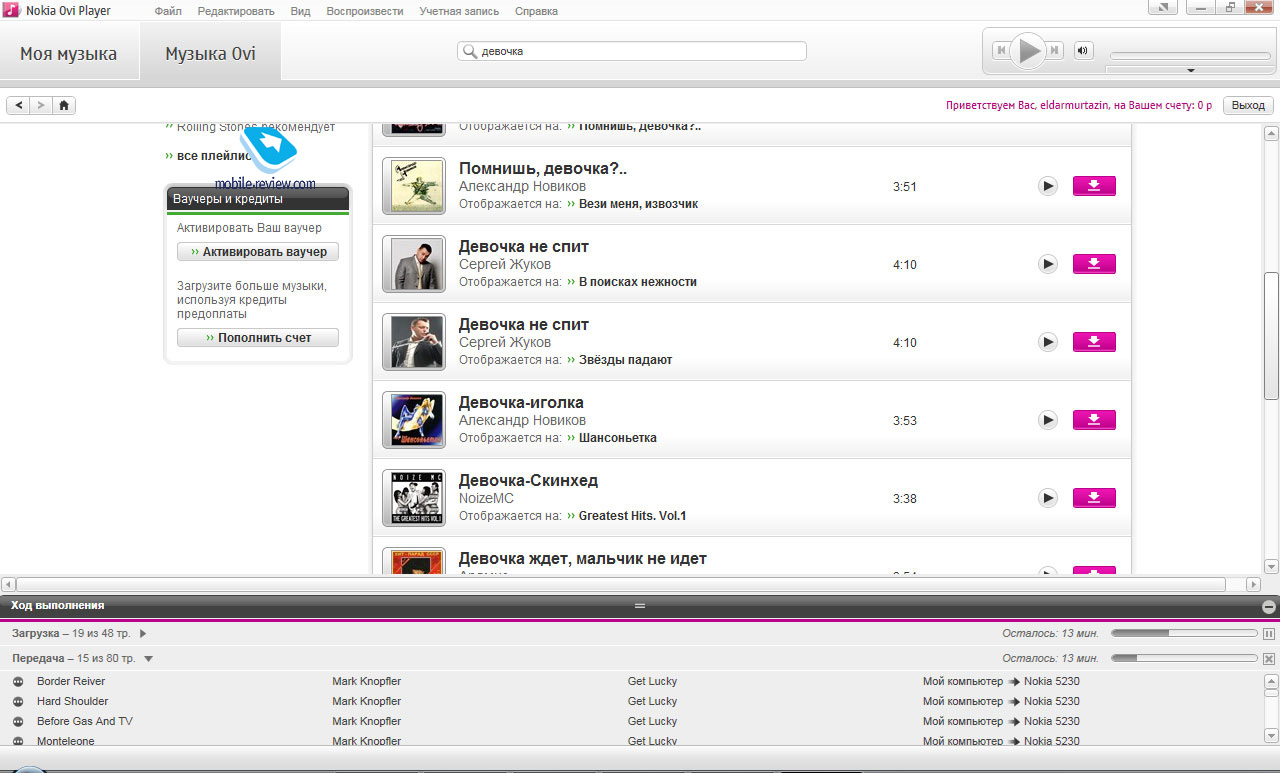Download Девочка-Скинхед by NoizeMC

click(1094, 498)
